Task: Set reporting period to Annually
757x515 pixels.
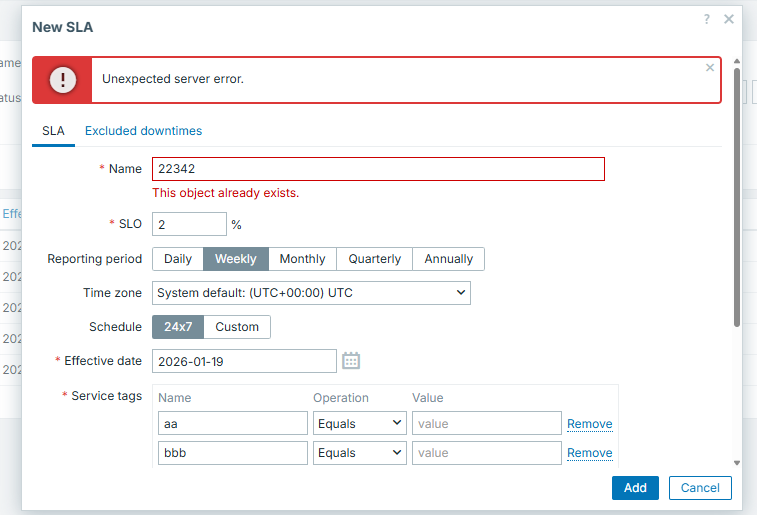Action: (x=448, y=259)
